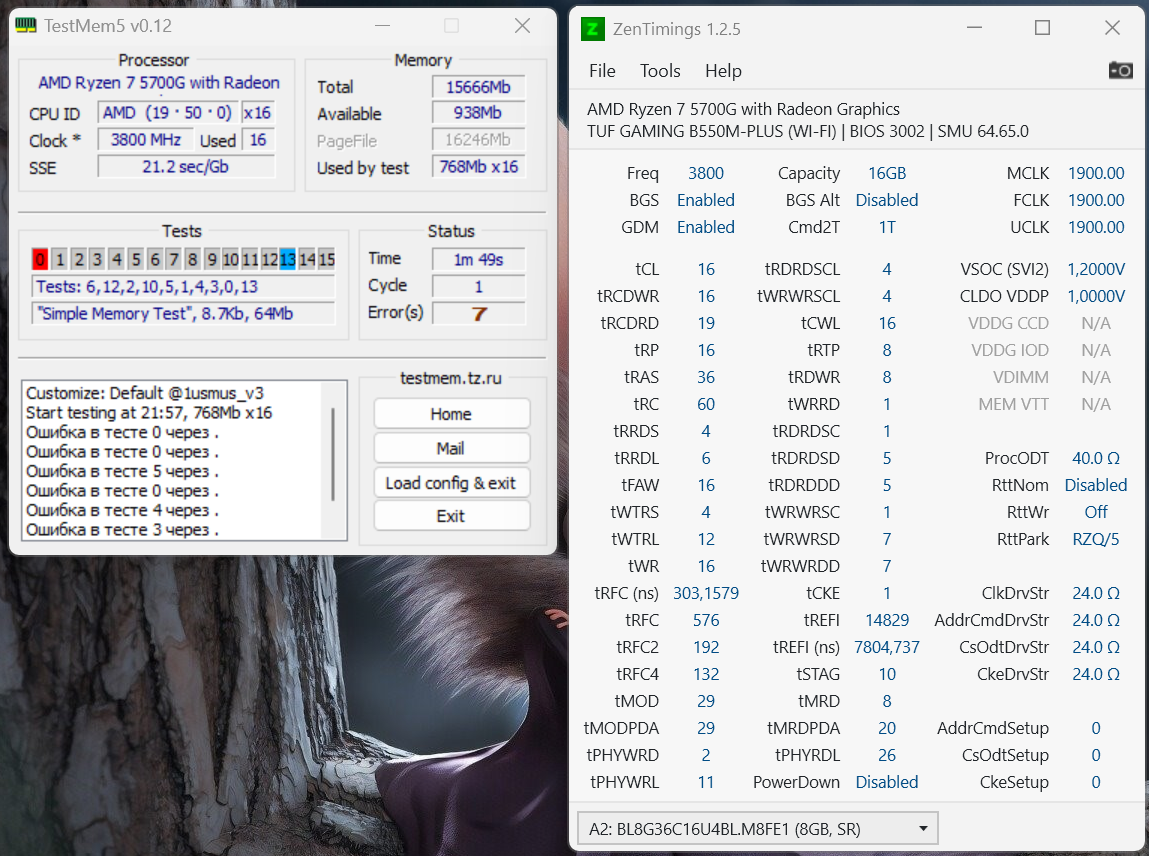This screenshot has width=1149, height=856.
Task: Click the Error(s) count field showing 7
Action: [x=479, y=314]
